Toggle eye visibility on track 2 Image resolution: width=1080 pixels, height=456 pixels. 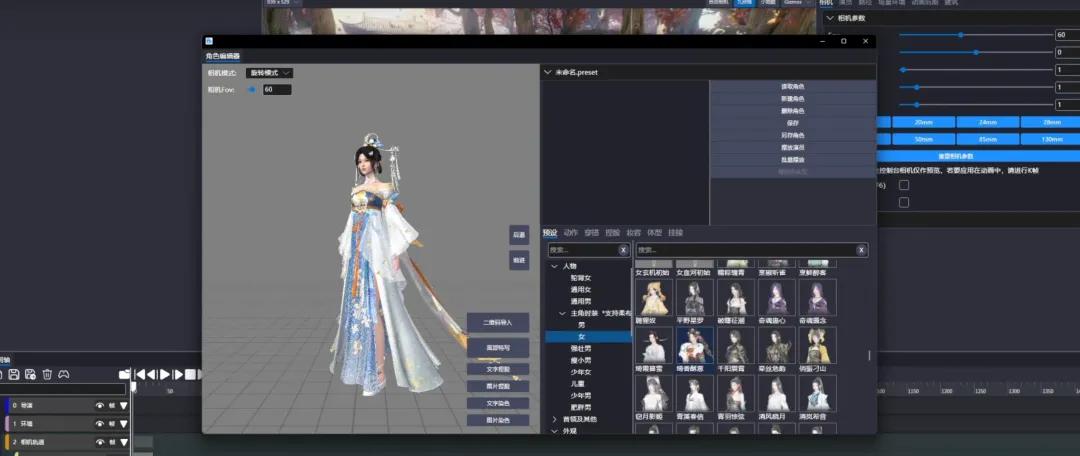[x=100, y=442]
